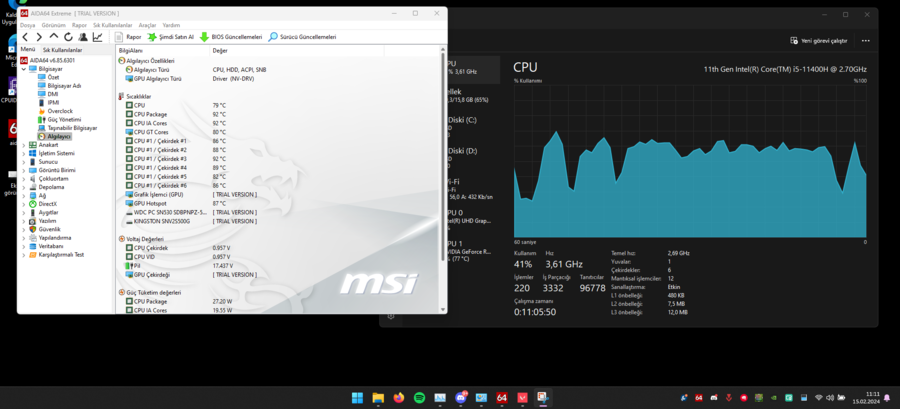Viewport: 900px width, 409px height.
Task: Click the up-level arrow in AIDA64 toolbar
Action: pyautogui.click(x=54, y=37)
